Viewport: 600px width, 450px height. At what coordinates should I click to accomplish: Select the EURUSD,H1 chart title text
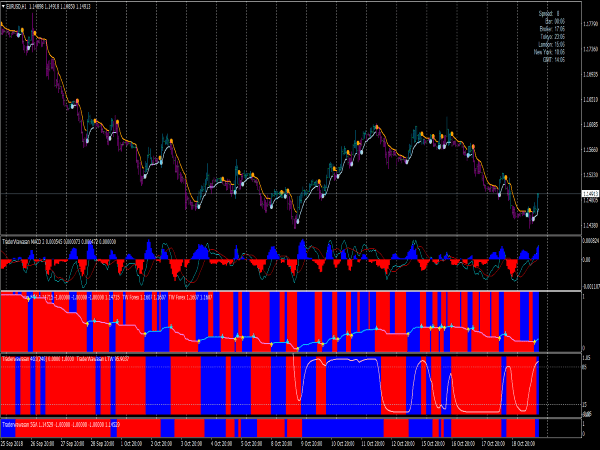(x=16, y=7)
